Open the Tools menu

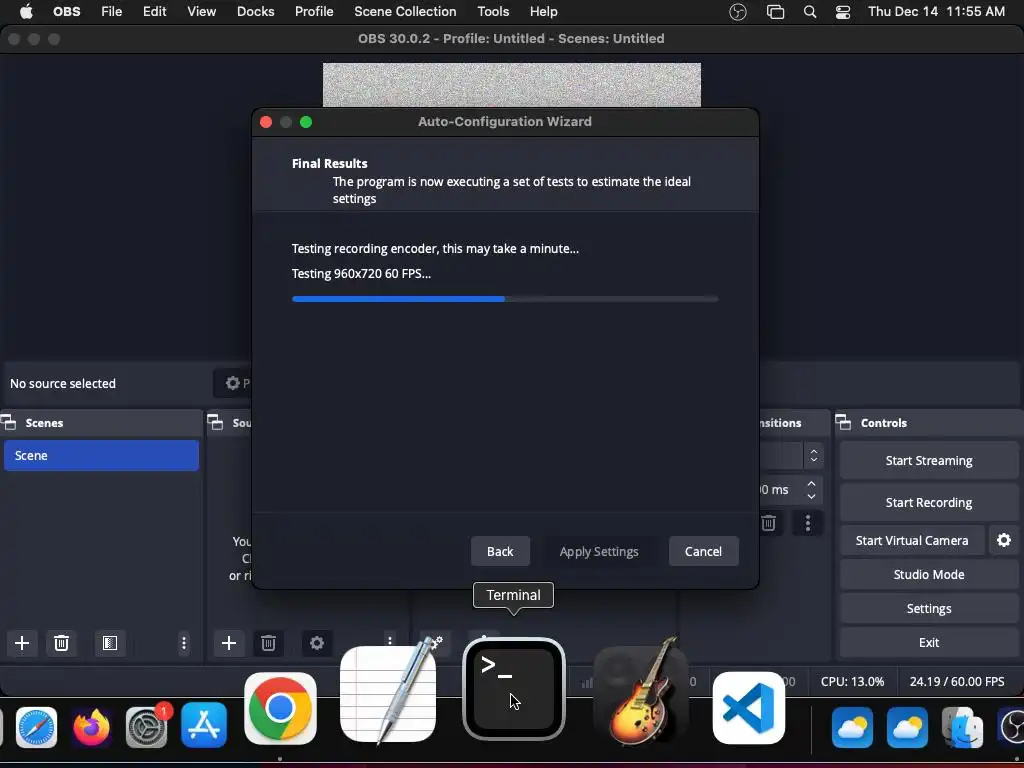point(493,12)
